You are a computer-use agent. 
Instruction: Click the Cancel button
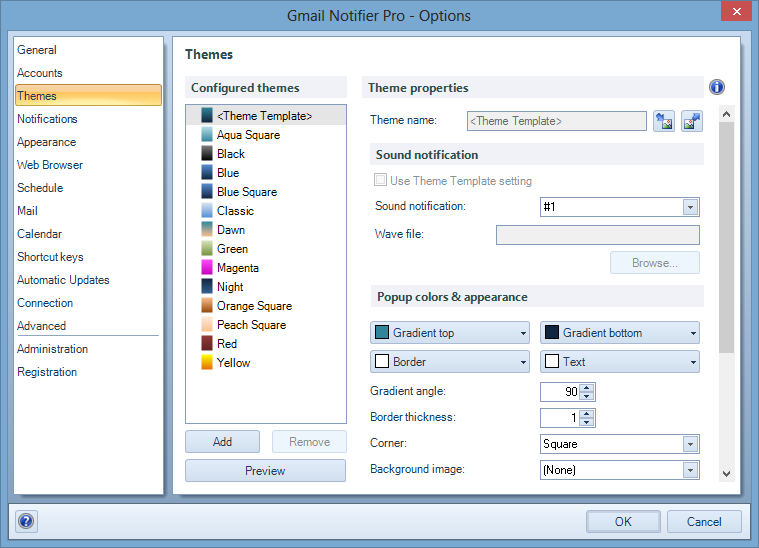coord(704,521)
